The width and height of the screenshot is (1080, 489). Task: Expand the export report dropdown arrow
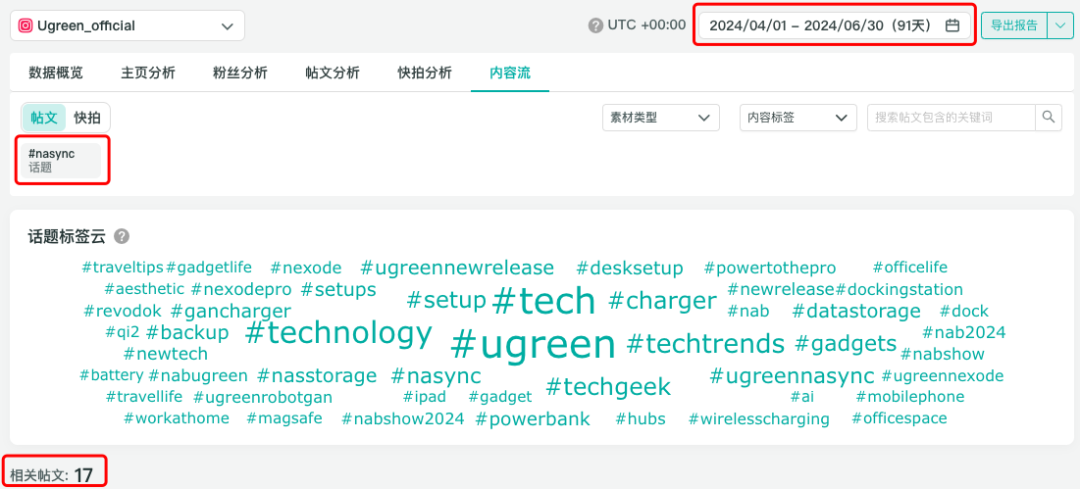(1059, 25)
